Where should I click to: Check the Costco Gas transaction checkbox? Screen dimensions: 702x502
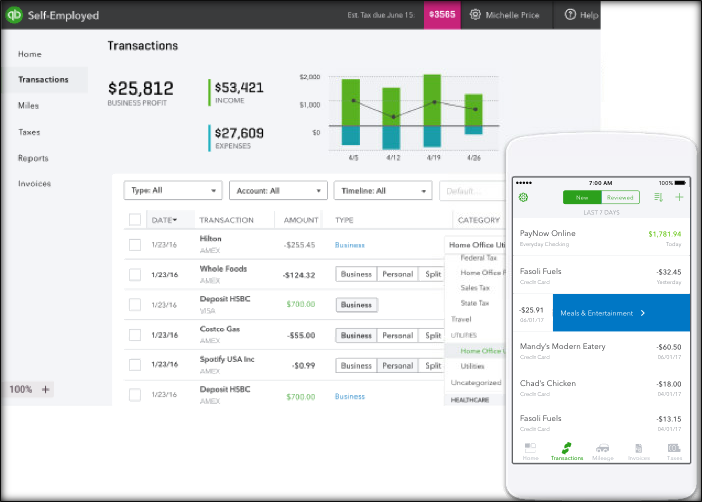(135, 335)
